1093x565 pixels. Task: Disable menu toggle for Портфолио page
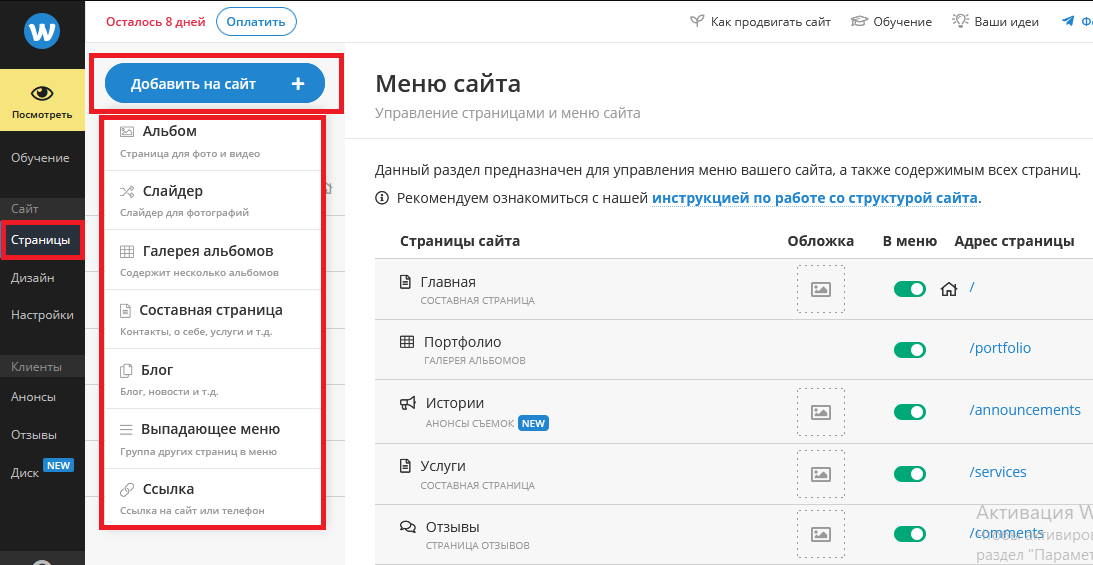click(x=909, y=350)
